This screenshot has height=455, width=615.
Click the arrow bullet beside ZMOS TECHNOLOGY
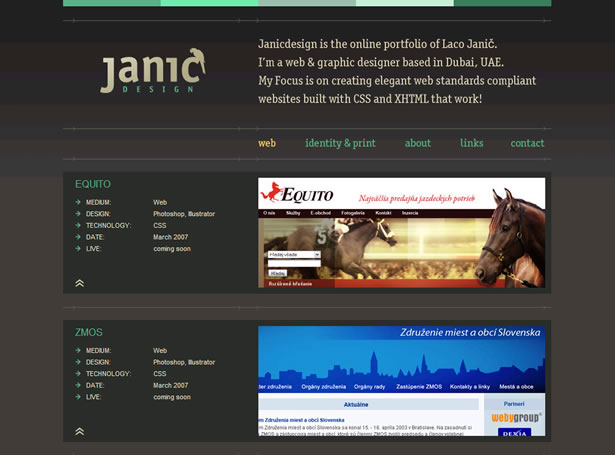[78, 373]
